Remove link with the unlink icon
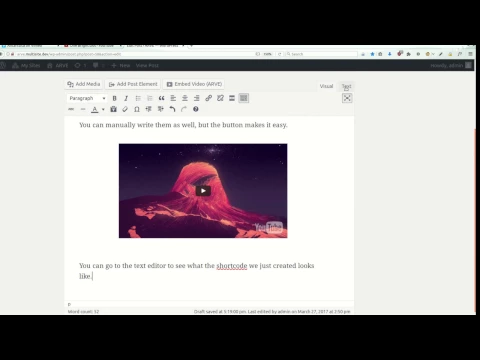 (x=220, y=98)
